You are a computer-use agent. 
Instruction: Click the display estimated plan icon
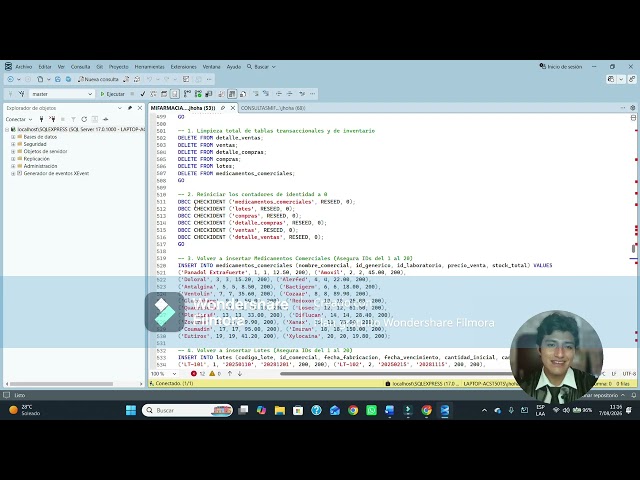[153, 94]
